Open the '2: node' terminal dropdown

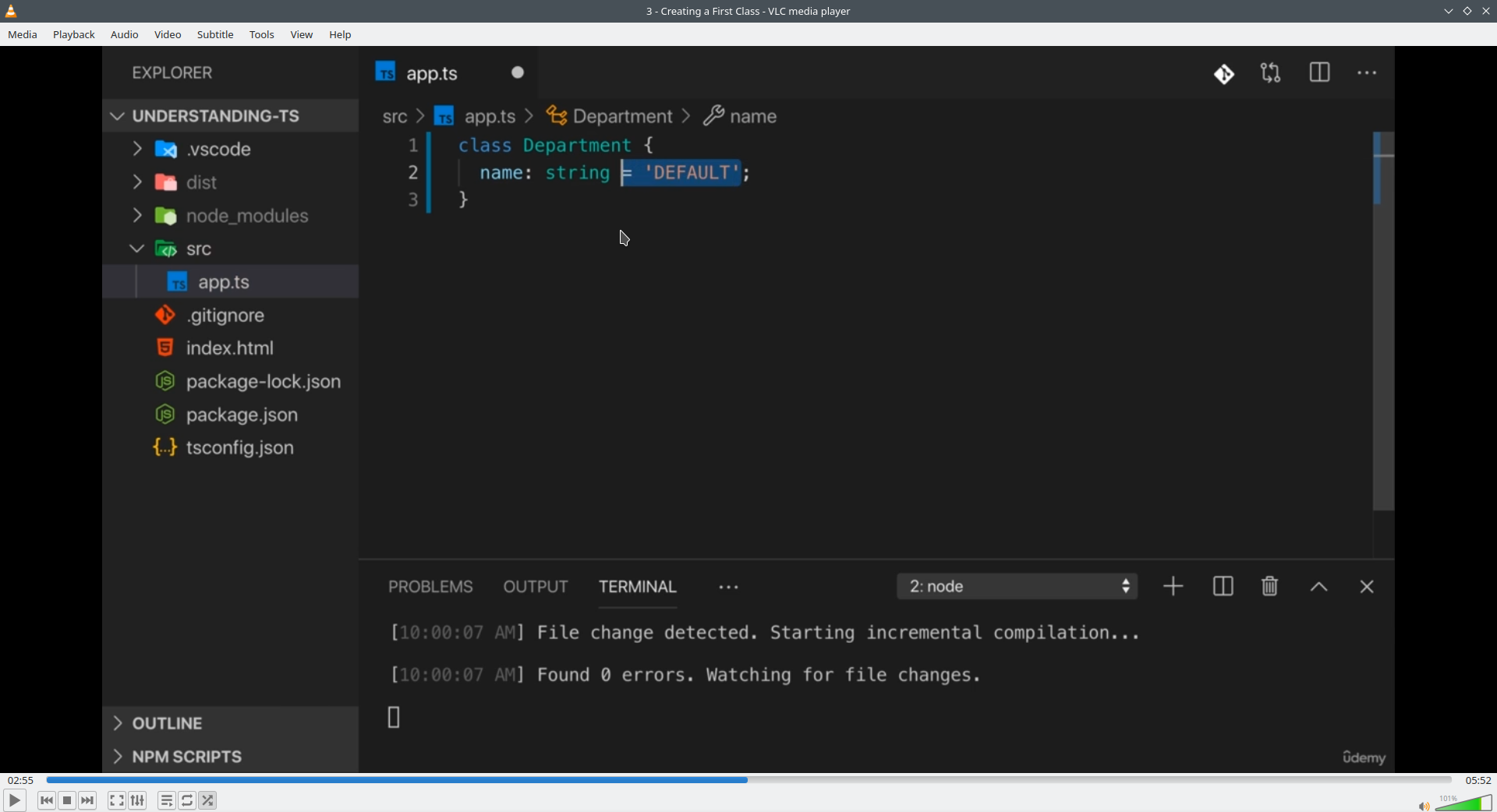click(x=1017, y=587)
